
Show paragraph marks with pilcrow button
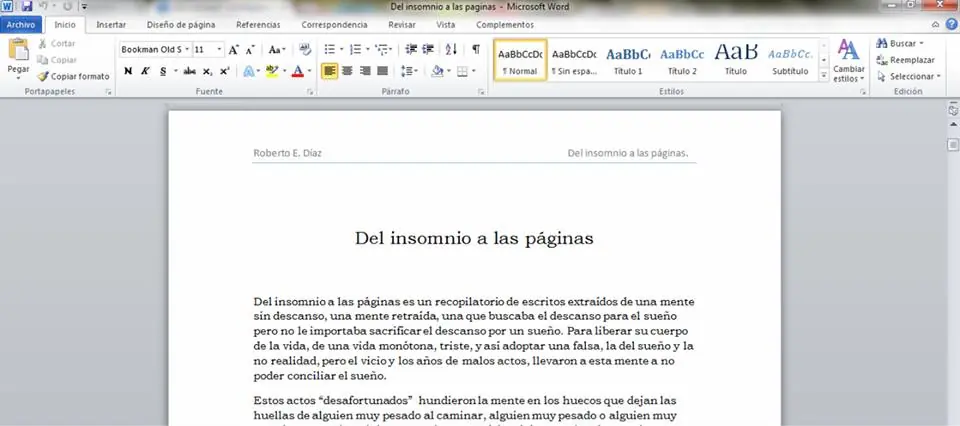[475, 49]
